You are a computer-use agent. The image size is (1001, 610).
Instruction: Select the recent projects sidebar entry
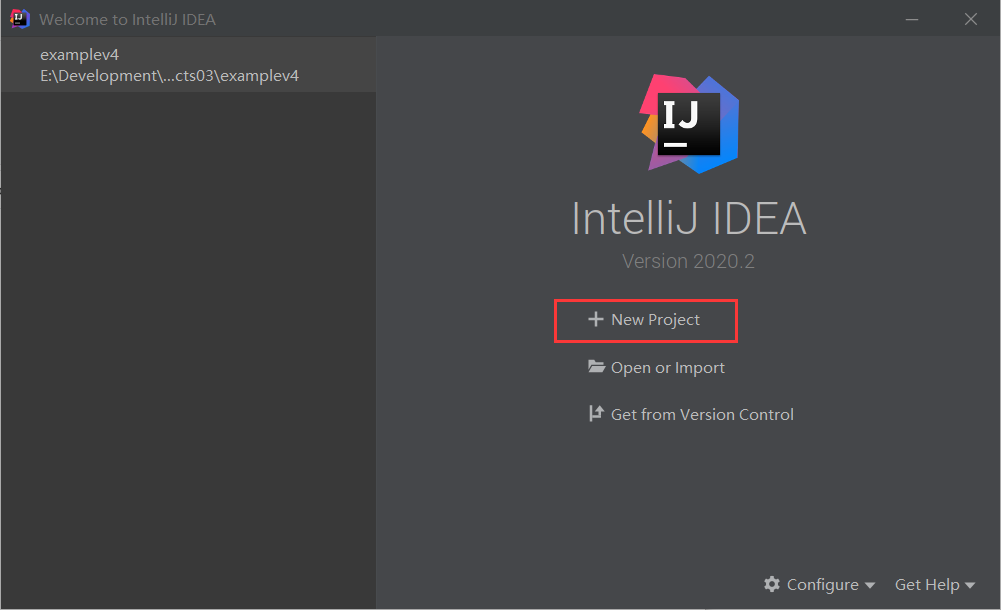pyautogui.click(x=188, y=63)
